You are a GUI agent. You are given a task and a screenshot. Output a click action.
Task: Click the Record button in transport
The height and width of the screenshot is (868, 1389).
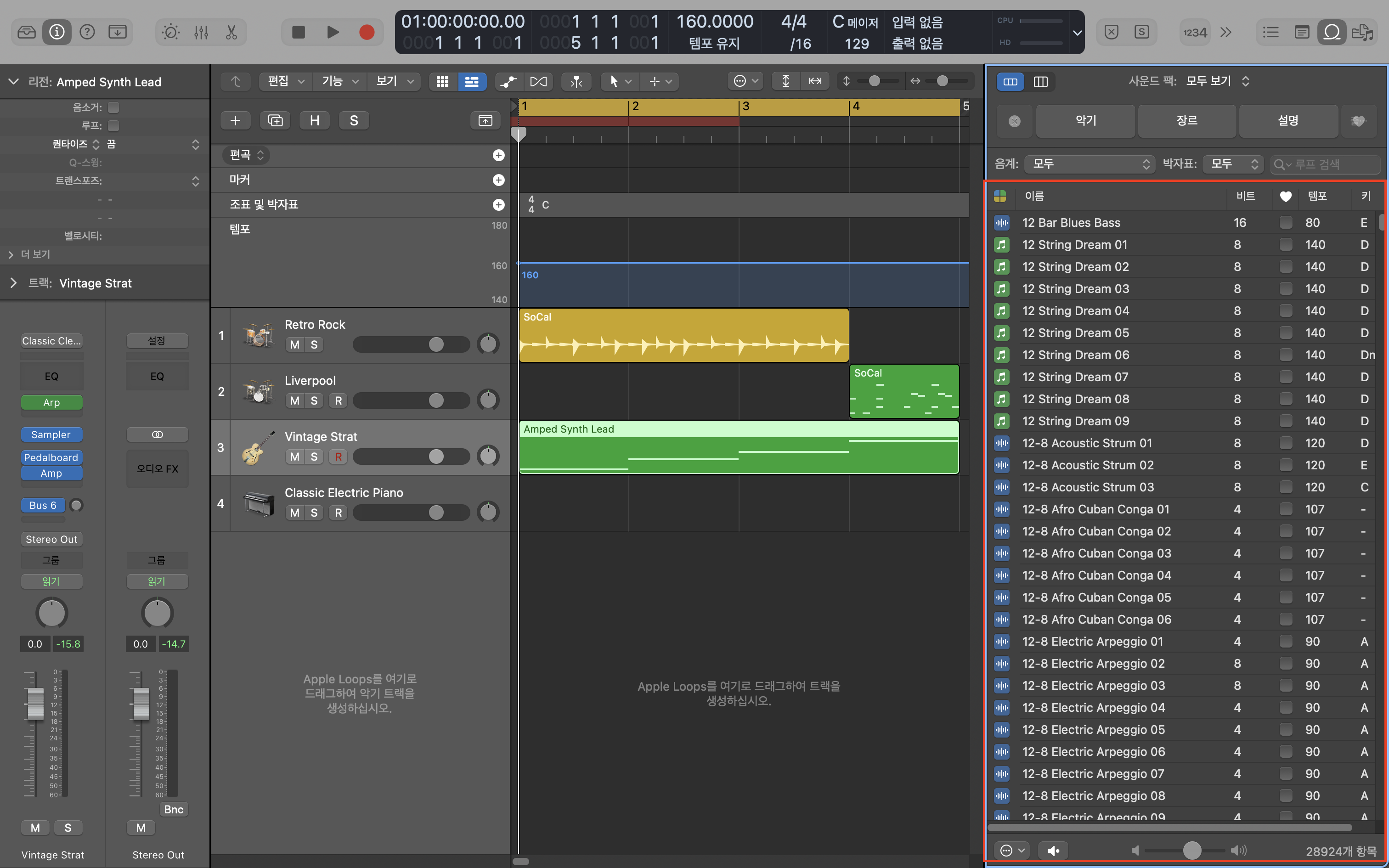[366, 32]
